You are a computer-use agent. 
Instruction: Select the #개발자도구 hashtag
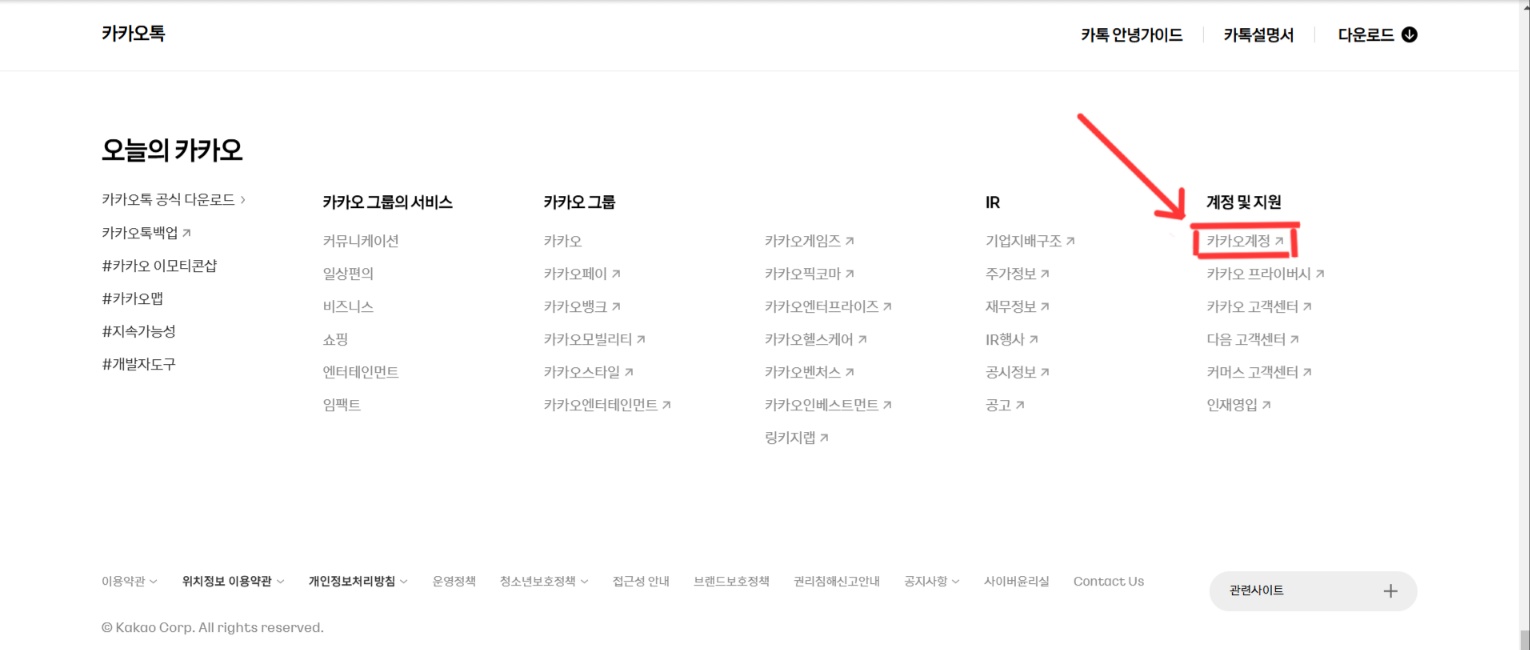(x=138, y=364)
